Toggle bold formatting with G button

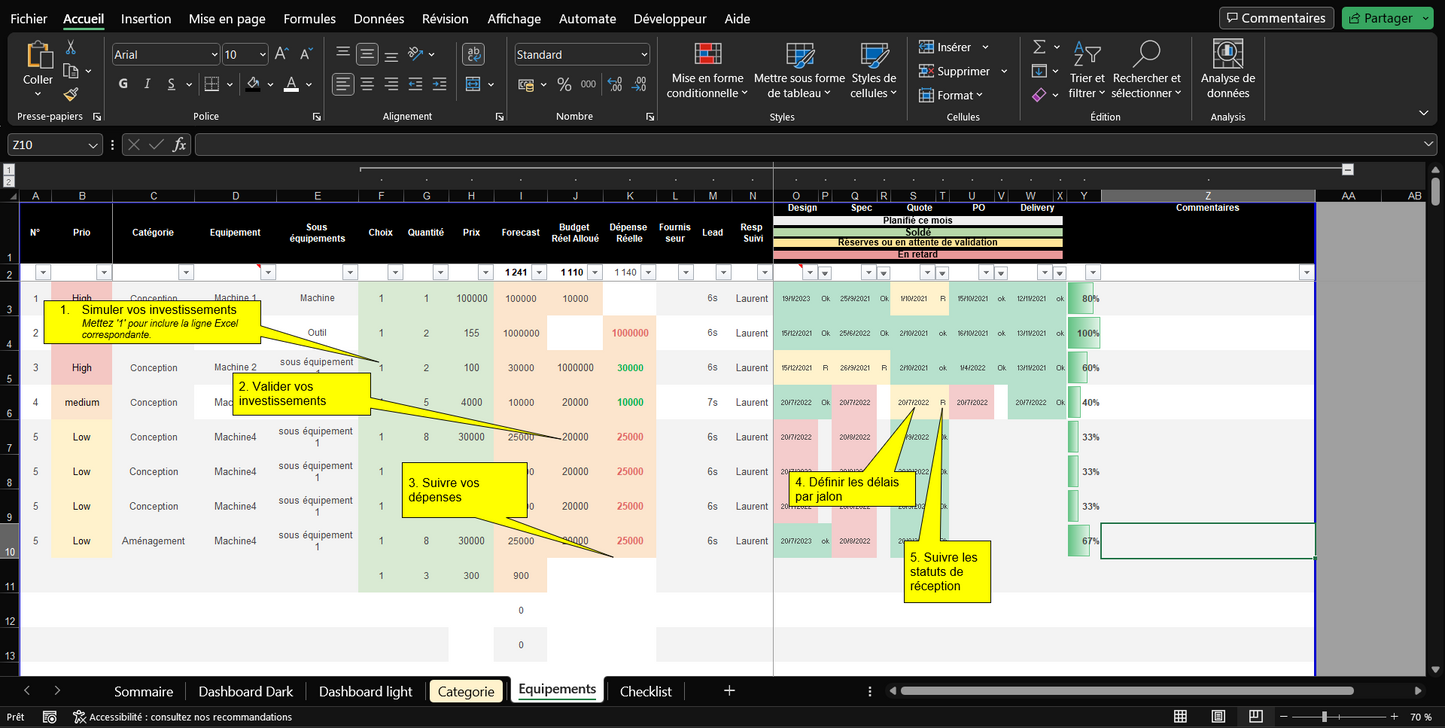123,85
